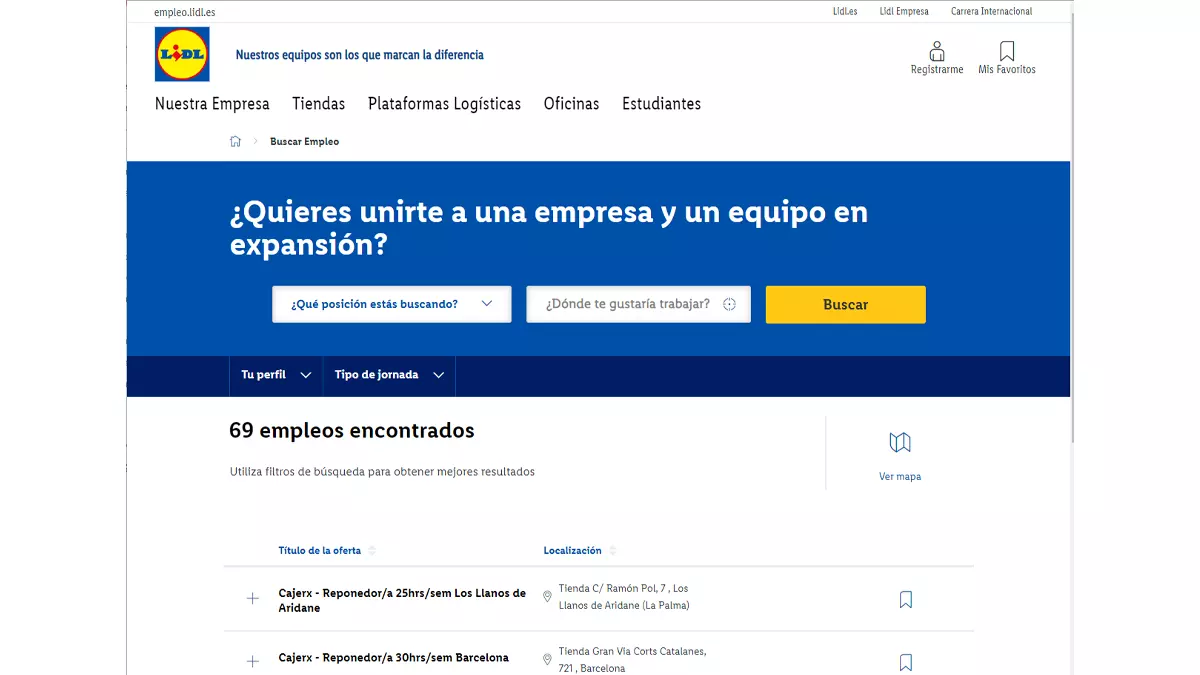Go to the home icon in the breadcrumb
This screenshot has width=1200, height=675.
(235, 141)
